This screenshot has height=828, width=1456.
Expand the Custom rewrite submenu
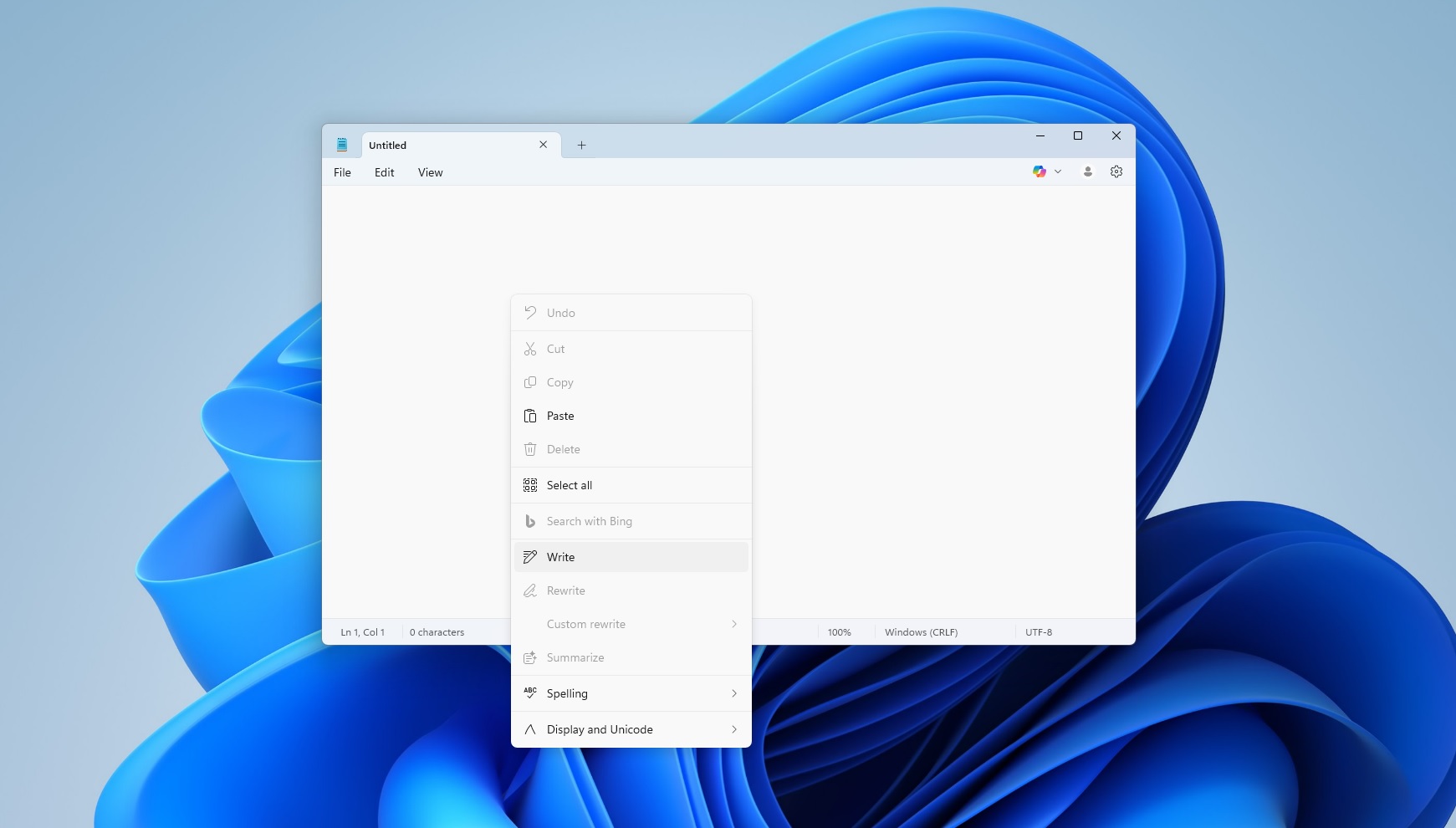click(x=733, y=624)
